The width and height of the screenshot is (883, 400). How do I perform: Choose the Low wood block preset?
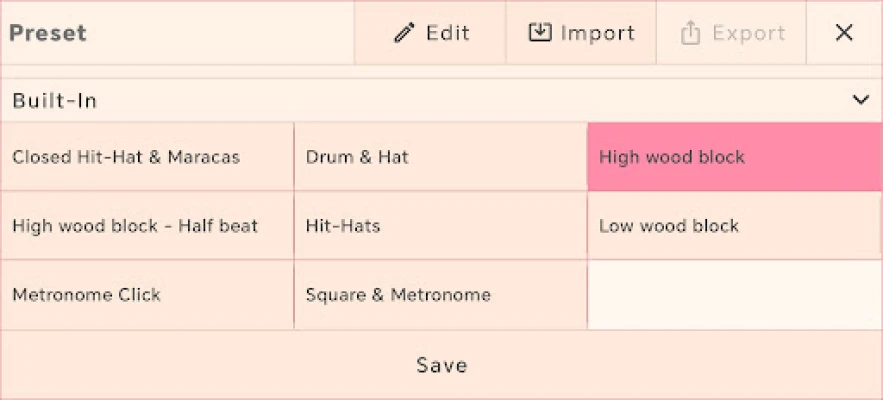[x=735, y=226]
